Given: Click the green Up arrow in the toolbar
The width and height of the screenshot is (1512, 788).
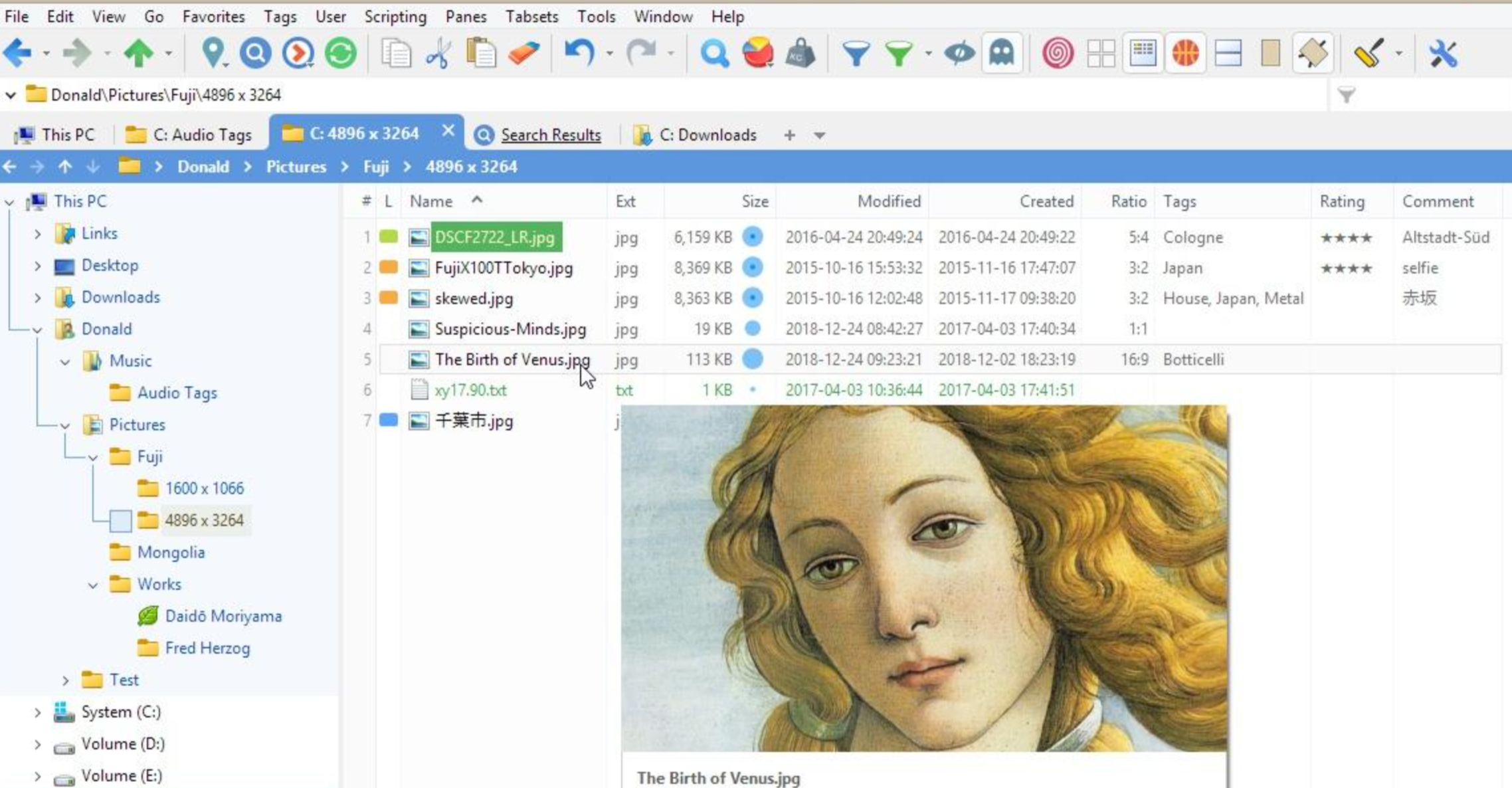Looking at the screenshot, I should (138, 52).
